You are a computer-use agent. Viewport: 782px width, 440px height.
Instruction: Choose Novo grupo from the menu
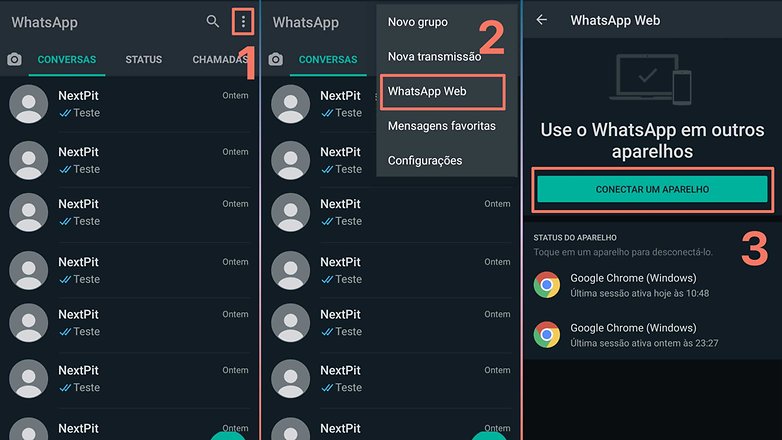(x=418, y=22)
